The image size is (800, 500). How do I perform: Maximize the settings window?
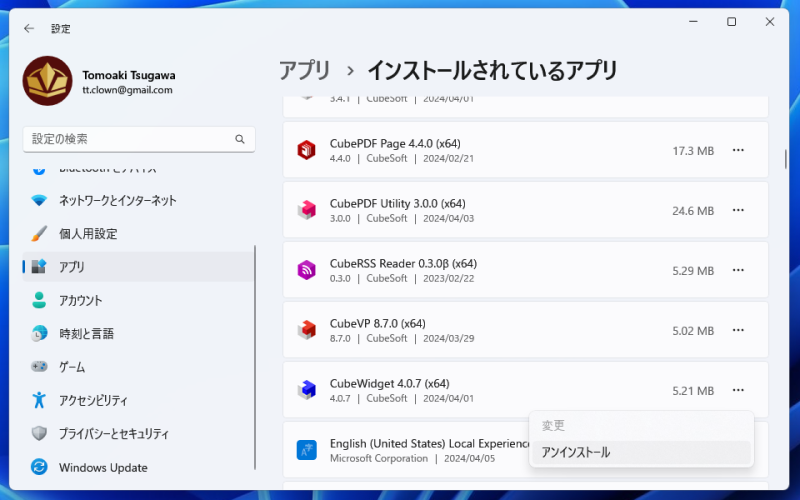(731, 21)
